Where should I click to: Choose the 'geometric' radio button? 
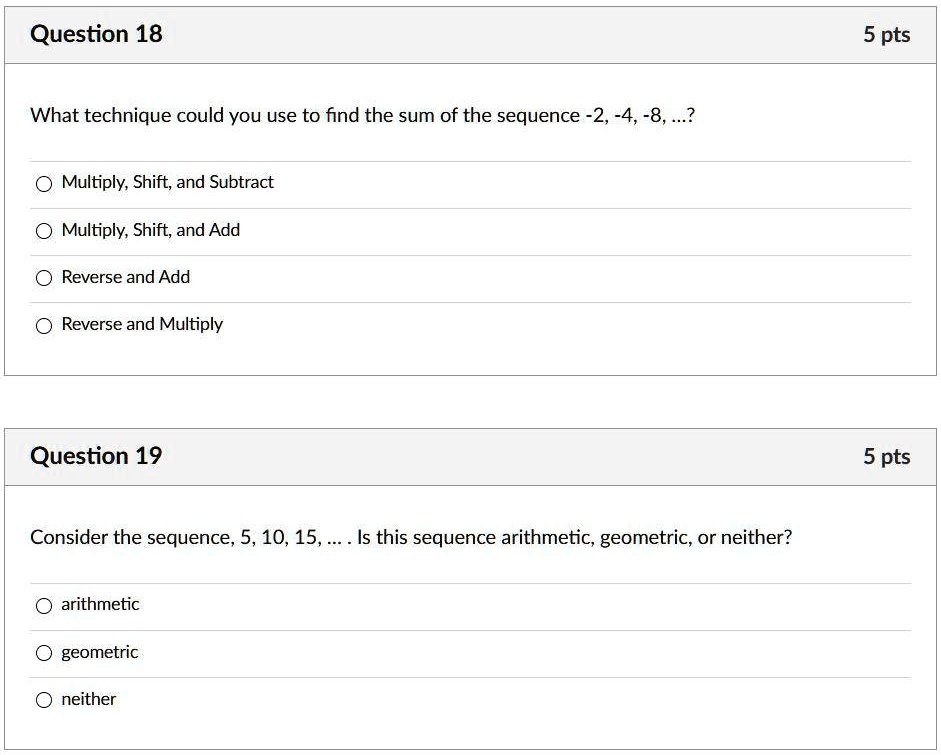tap(43, 653)
